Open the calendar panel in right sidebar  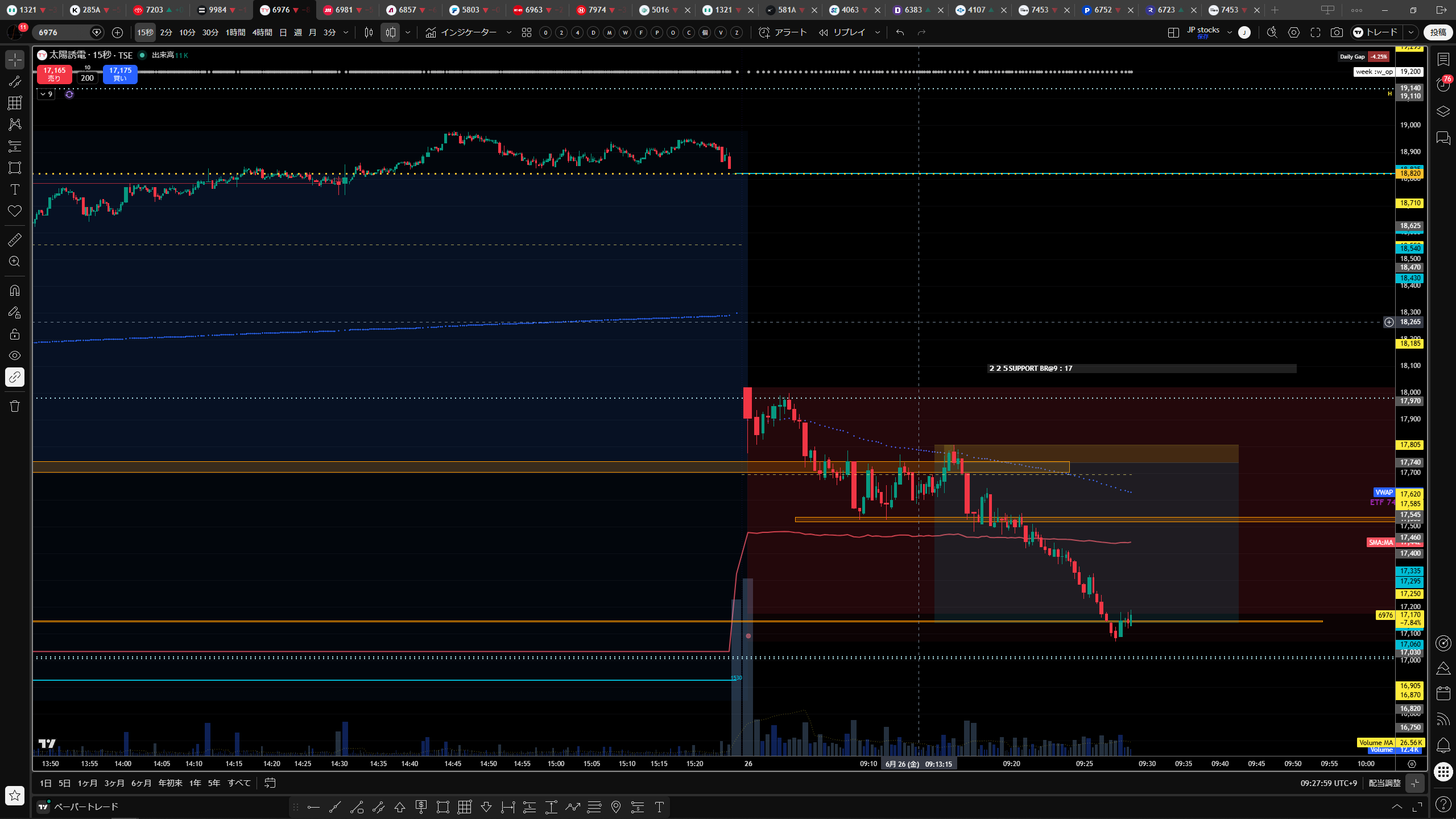point(1443,693)
